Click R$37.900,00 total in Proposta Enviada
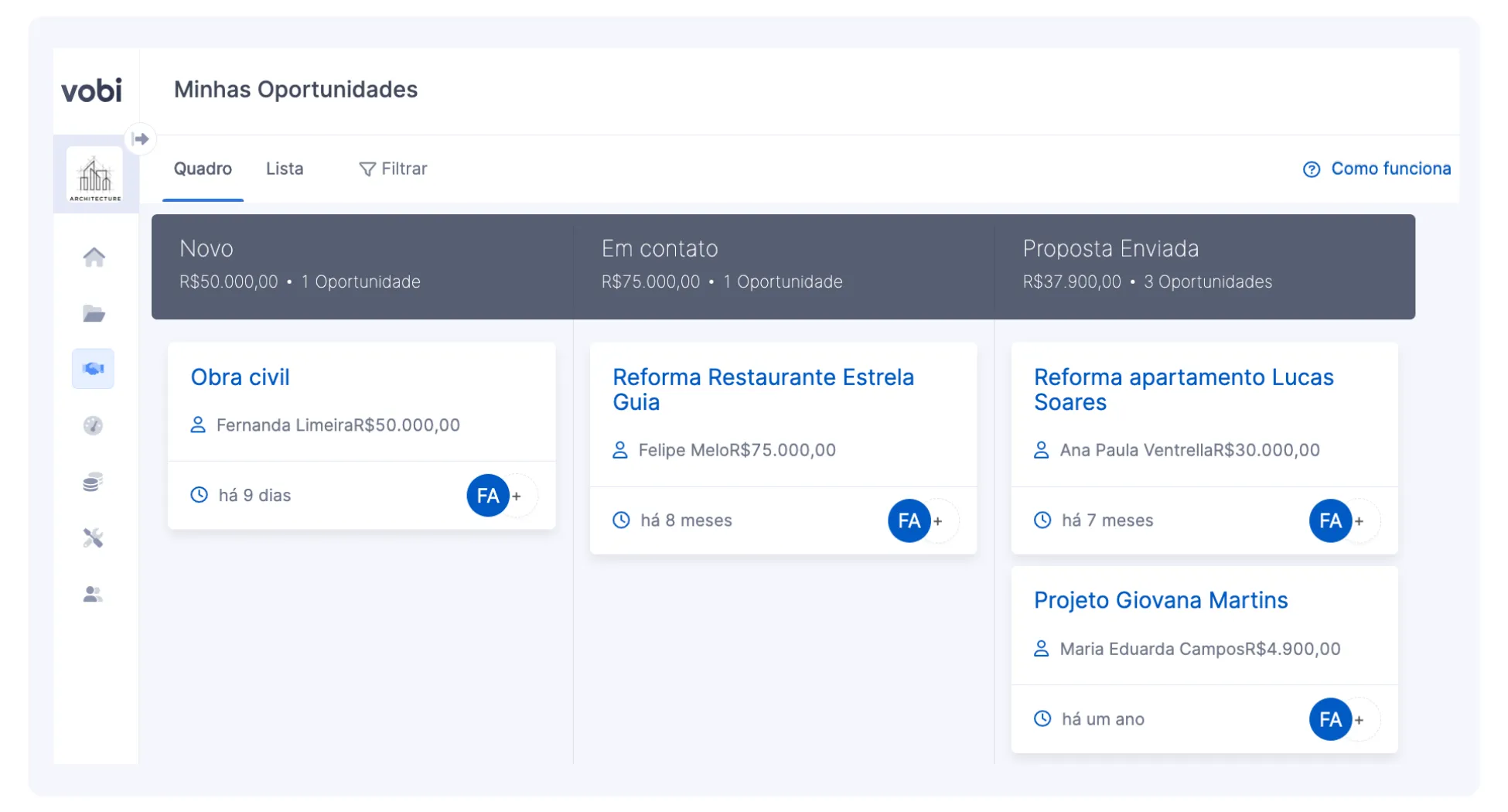The height and width of the screenshot is (812, 1508). [1072, 282]
